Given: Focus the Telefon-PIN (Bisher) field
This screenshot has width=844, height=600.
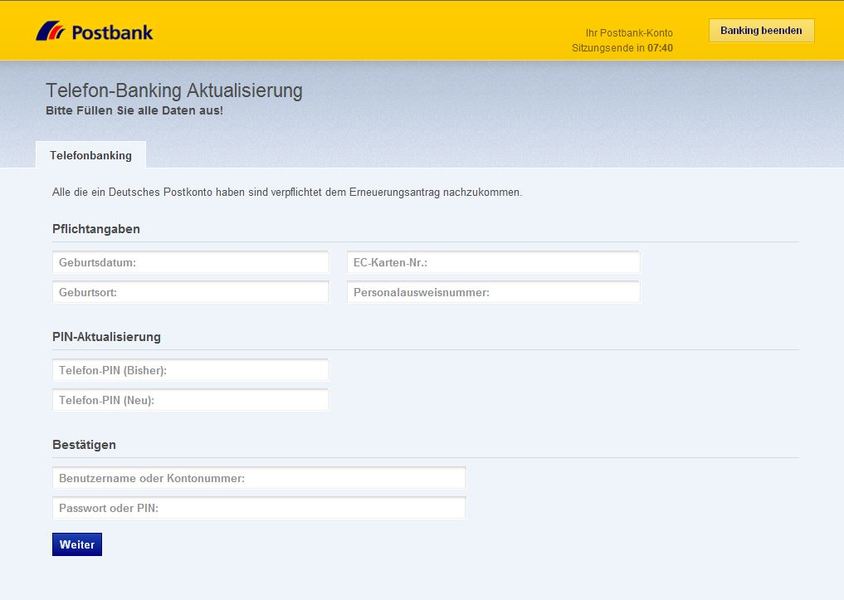Looking at the screenshot, I should (x=191, y=370).
